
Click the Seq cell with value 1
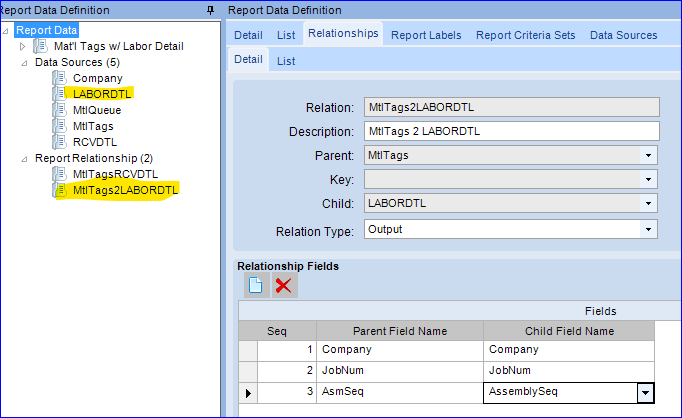[287, 351]
